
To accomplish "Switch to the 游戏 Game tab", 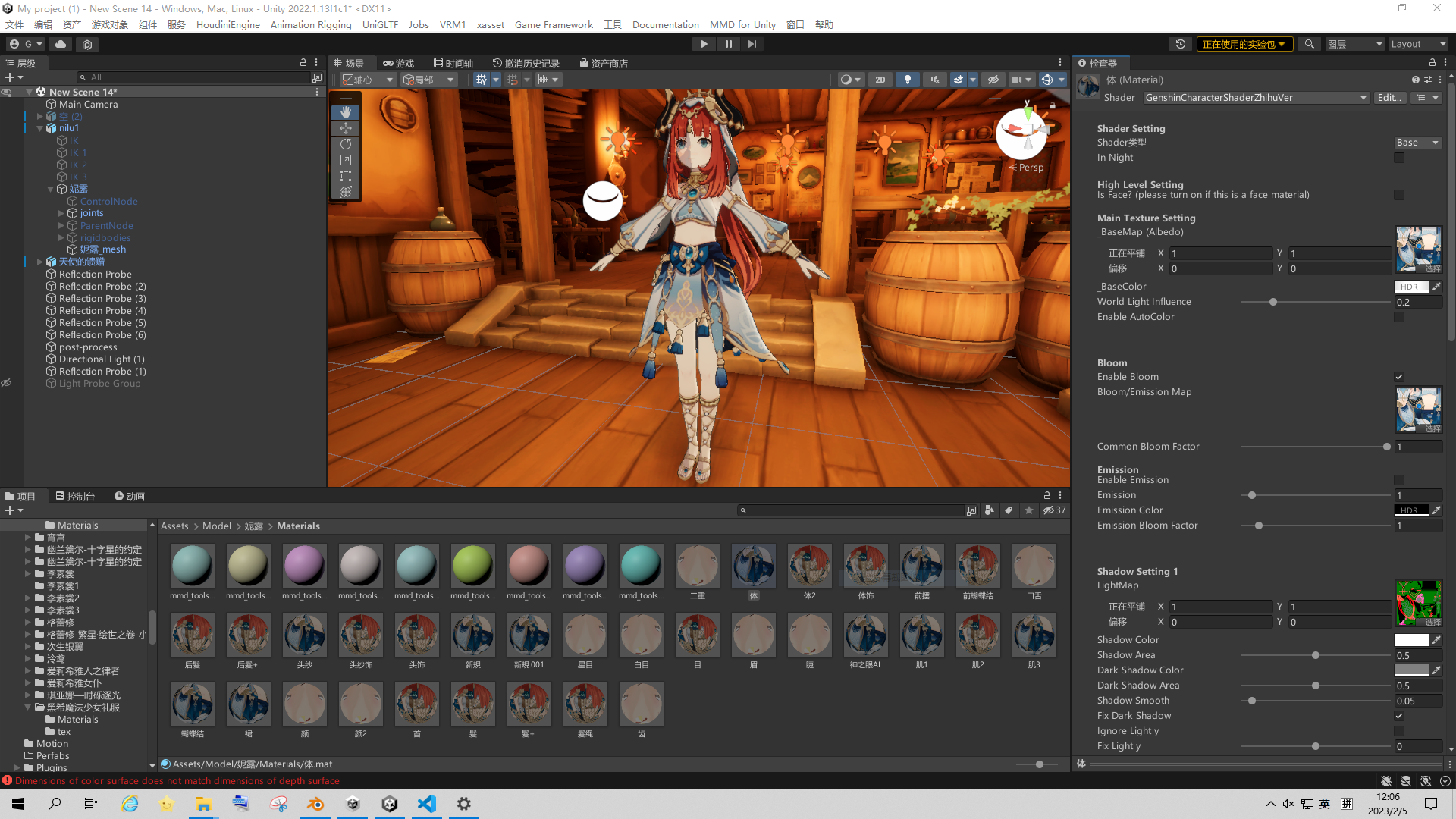I will point(398,63).
